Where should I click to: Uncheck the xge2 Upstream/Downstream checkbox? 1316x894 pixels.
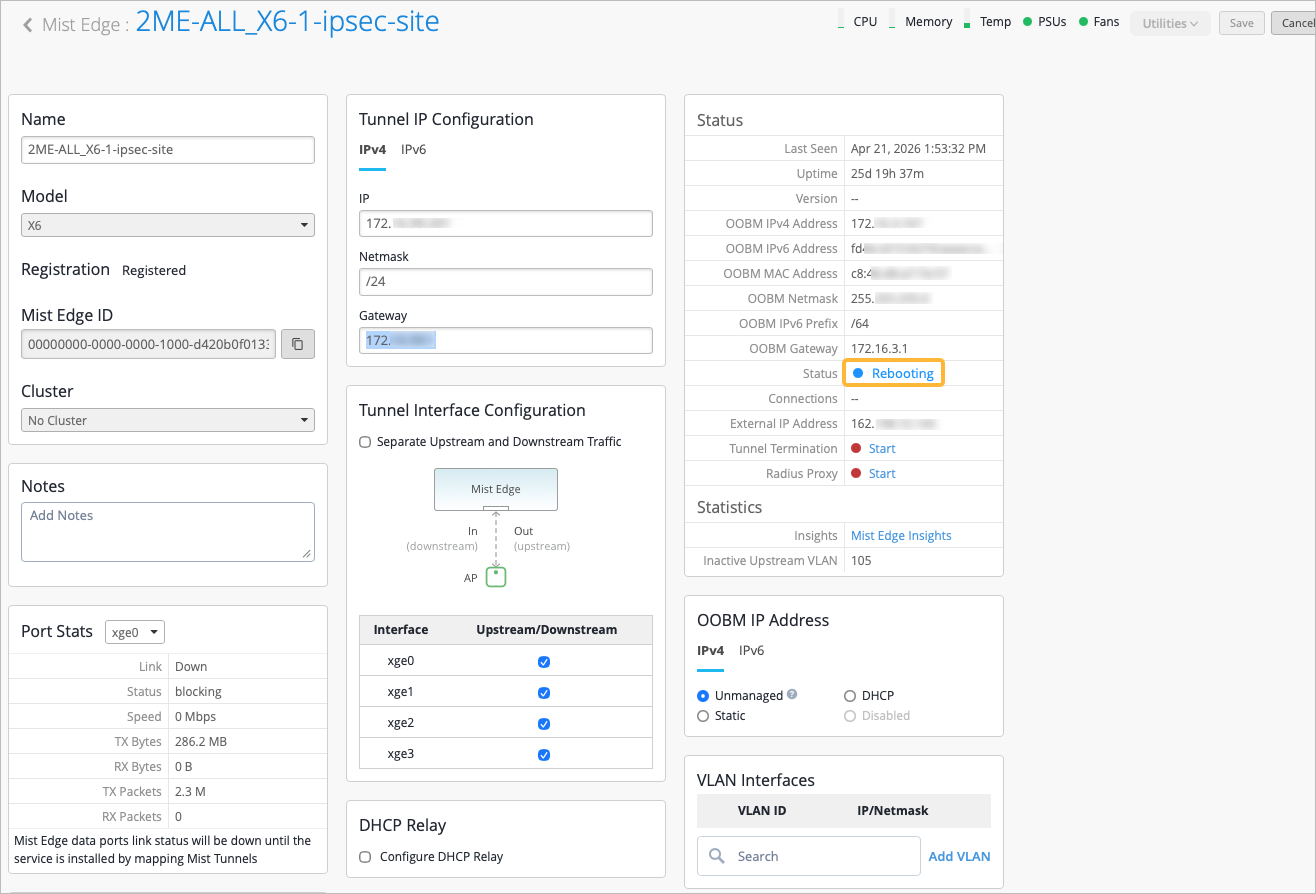coord(544,724)
